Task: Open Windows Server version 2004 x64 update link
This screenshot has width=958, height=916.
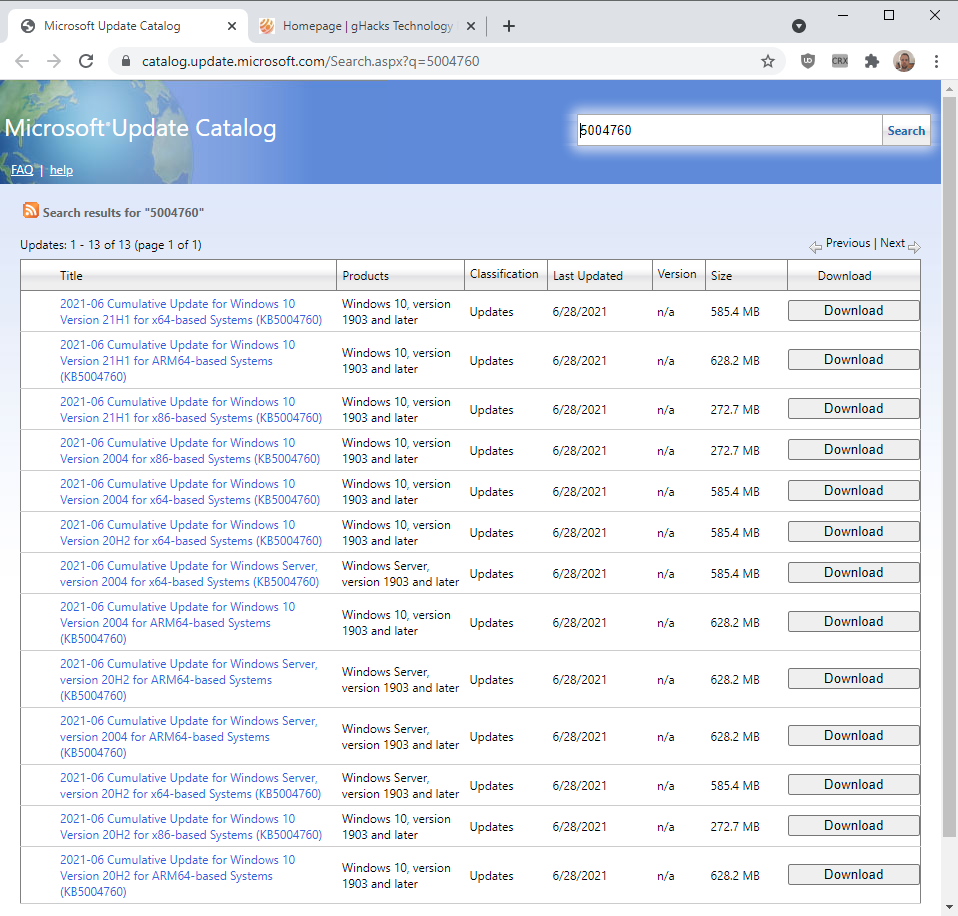Action: coord(189,574)
